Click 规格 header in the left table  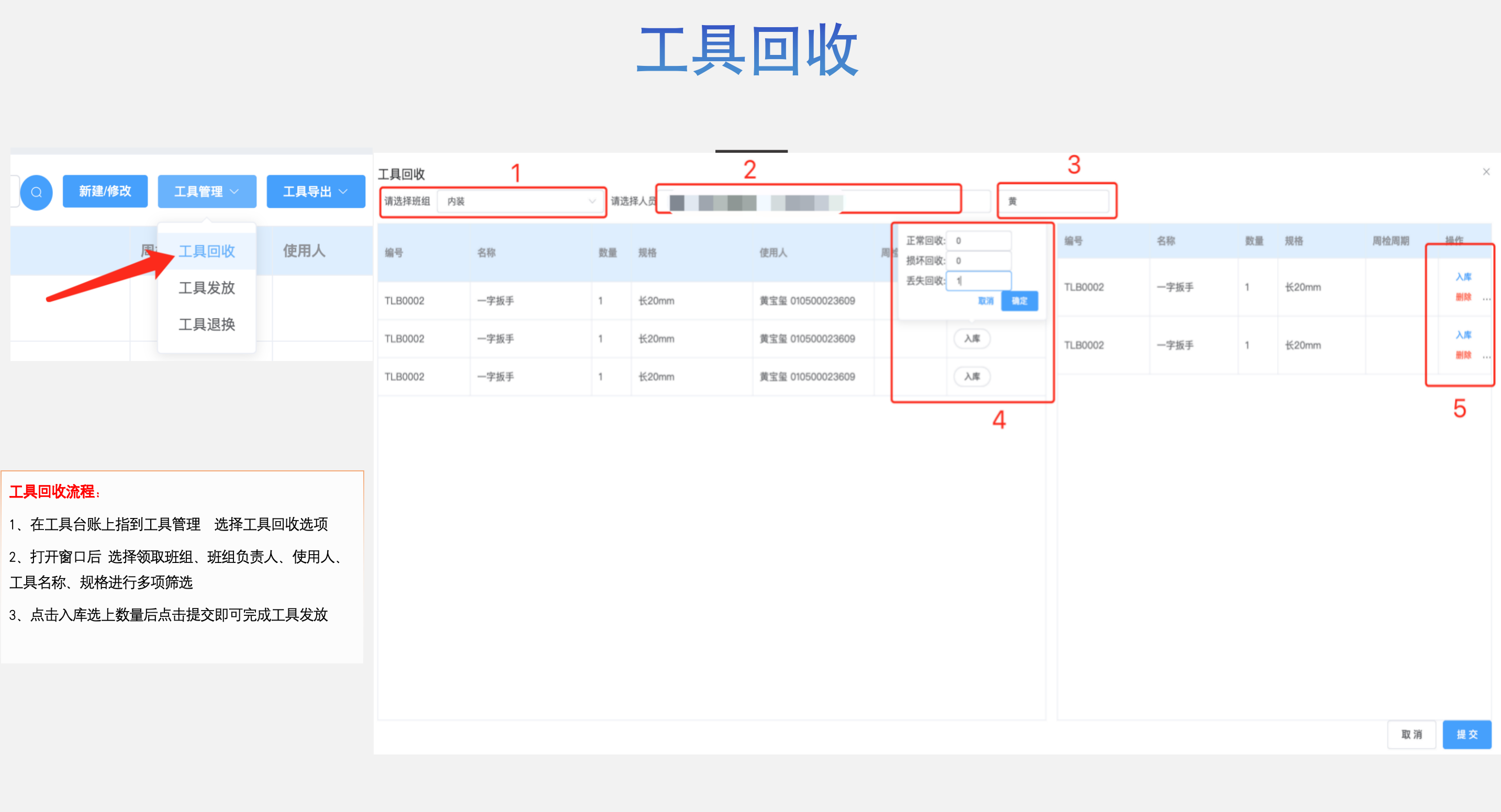[x=647, y=253]
